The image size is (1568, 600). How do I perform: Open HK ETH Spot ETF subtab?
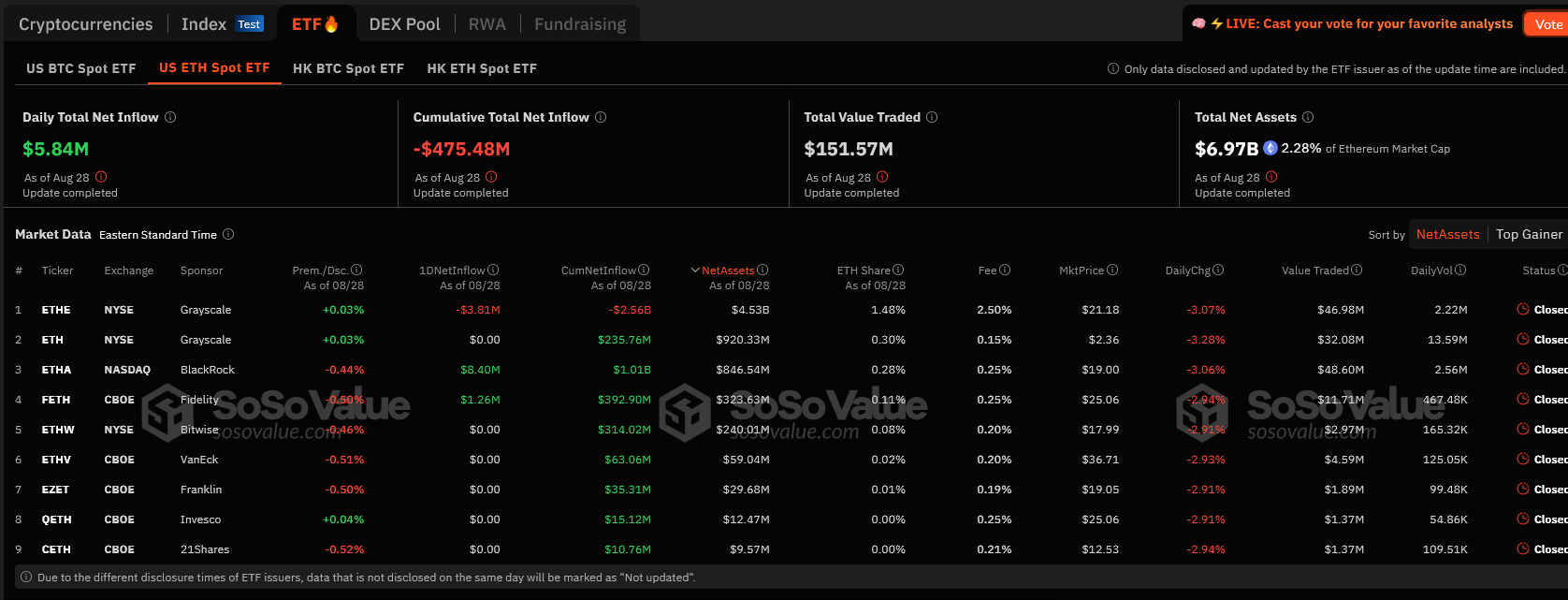point(482,68)
